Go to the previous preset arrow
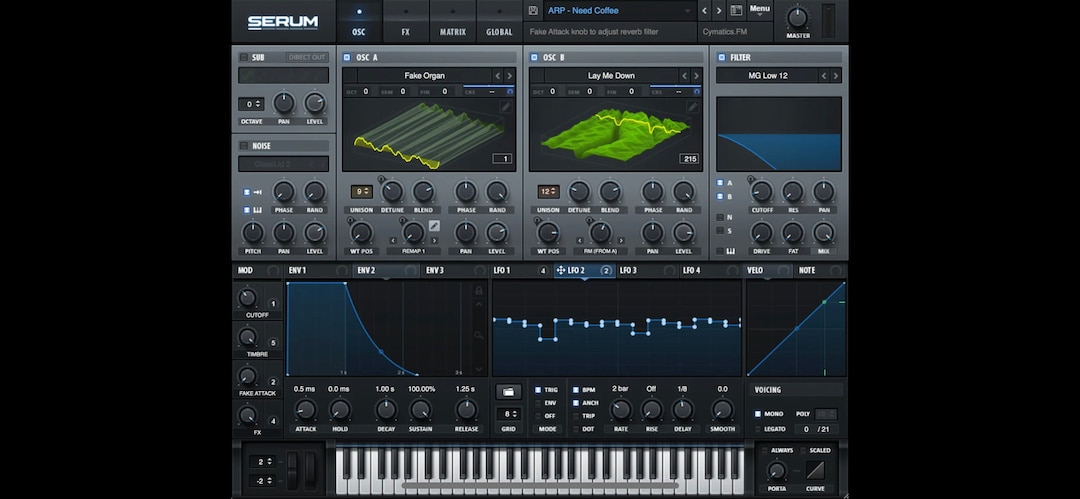Image resolution: width=1080 pixels, height=499 pixels. coord(704,10)
